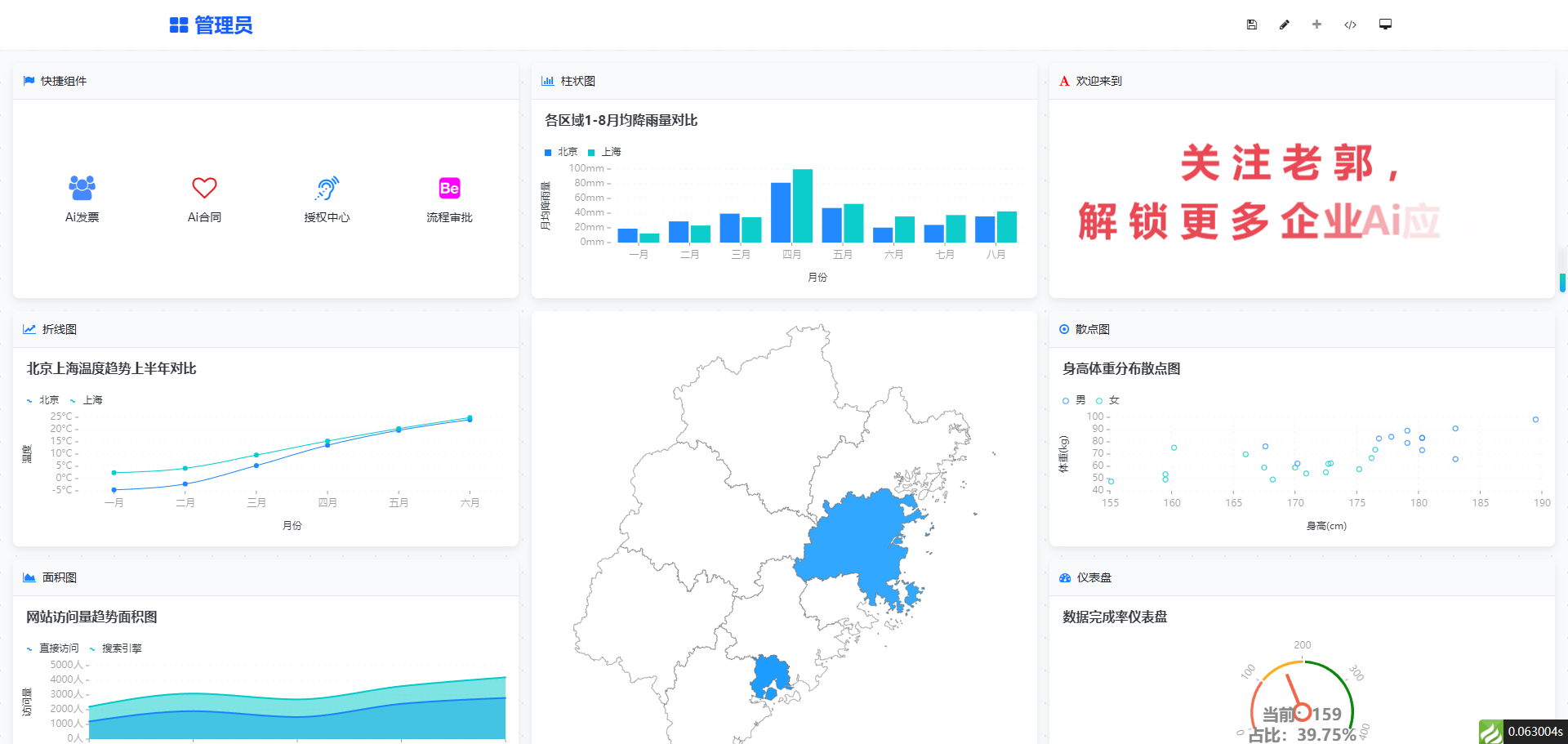Toggle 直接访问 legend in area chart
Image resolution: width=1568 pixels, height=744 pixels.
click(x=53, y=648)
